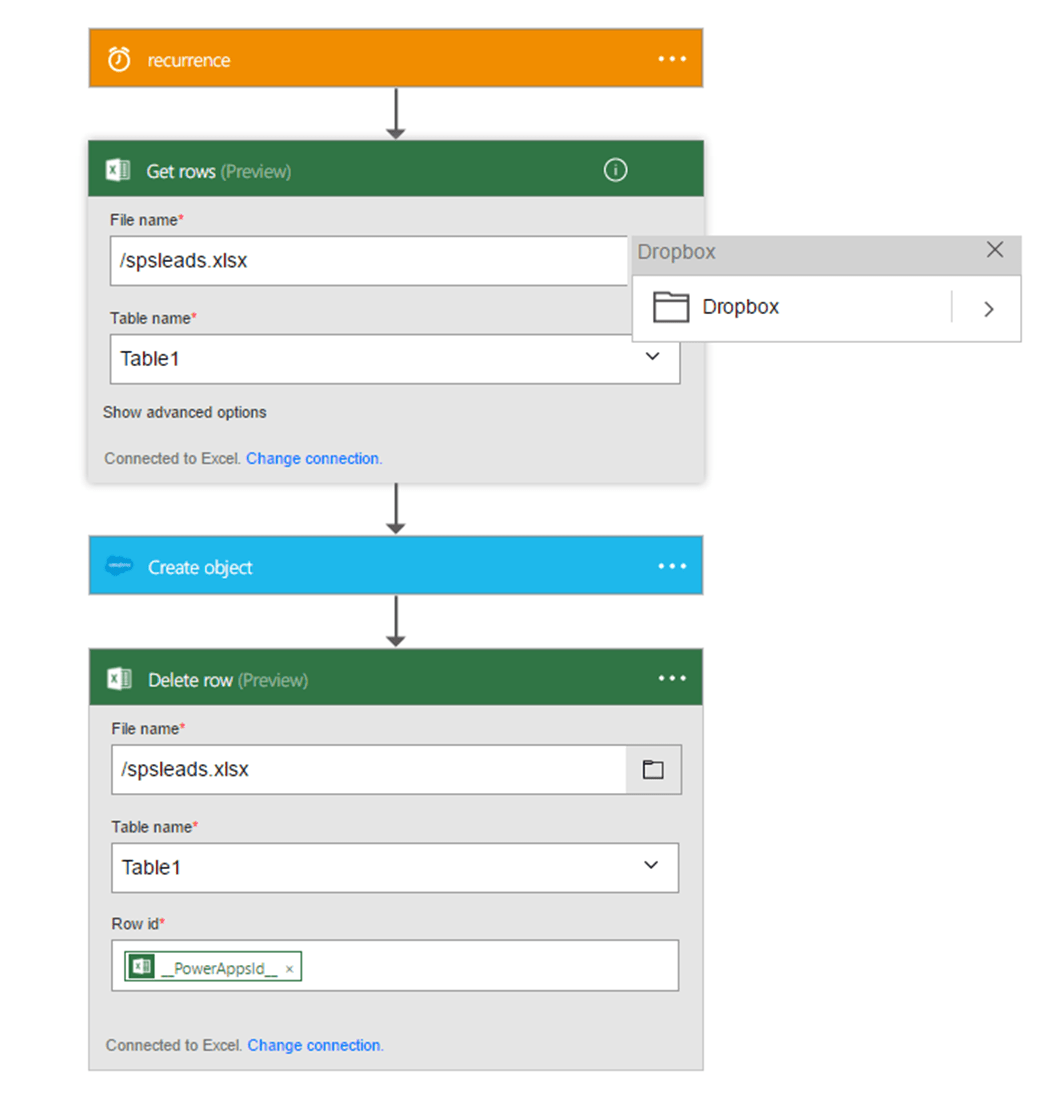Show advanced options for Get rows

185,412
